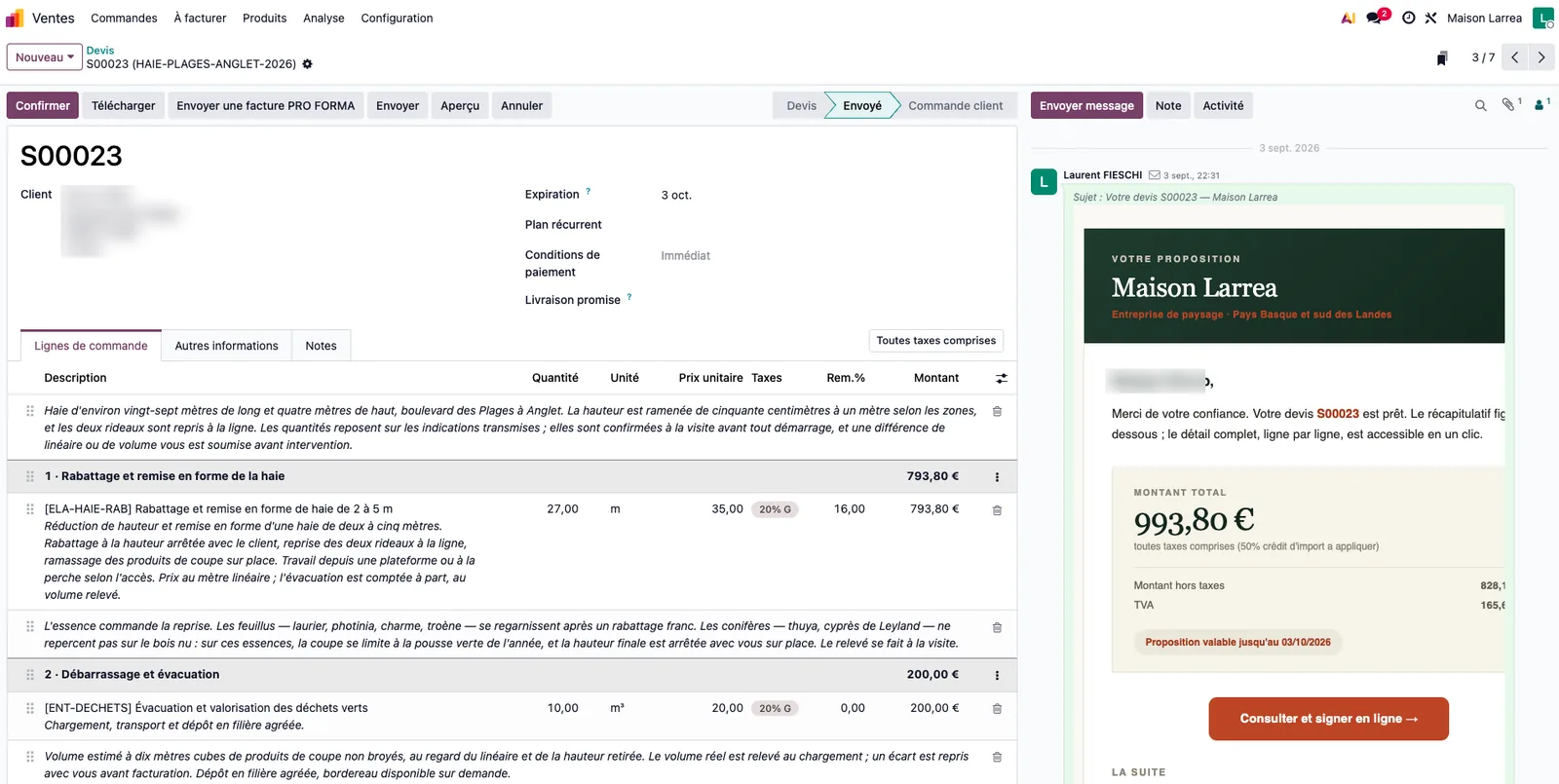Open attachments paperclip icon in chatter
The height and width of the screenshot is (784, 1559).
tap(1509, 104)
